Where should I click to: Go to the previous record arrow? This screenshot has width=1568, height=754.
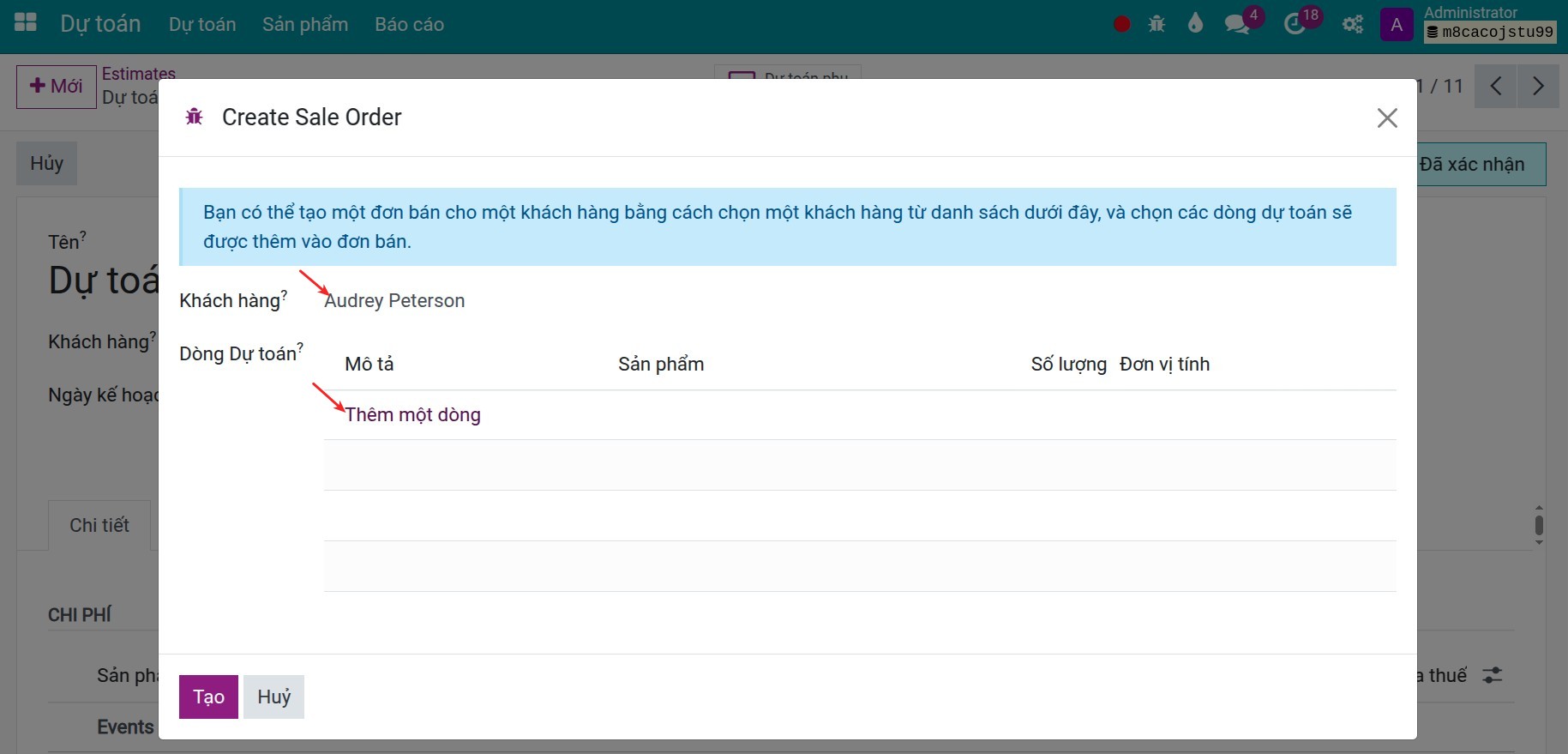tap(1496, 86)
